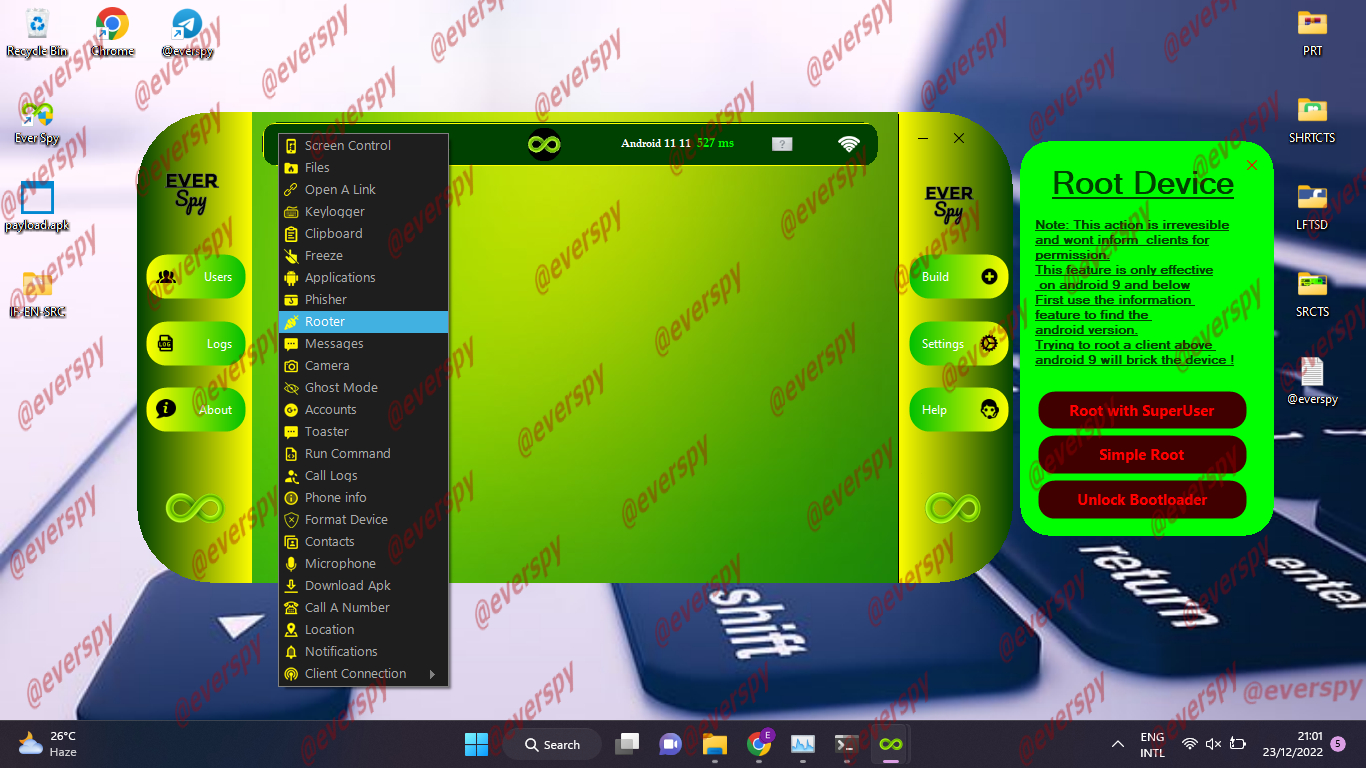Click the Call A Number phone icon
The width and height of the screenshot is (1366, 768).
pos(291,608)
